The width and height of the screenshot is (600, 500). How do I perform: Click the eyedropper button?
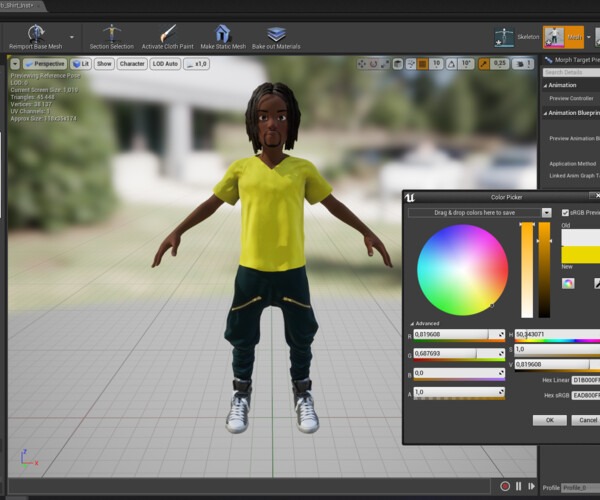point(597,283)
